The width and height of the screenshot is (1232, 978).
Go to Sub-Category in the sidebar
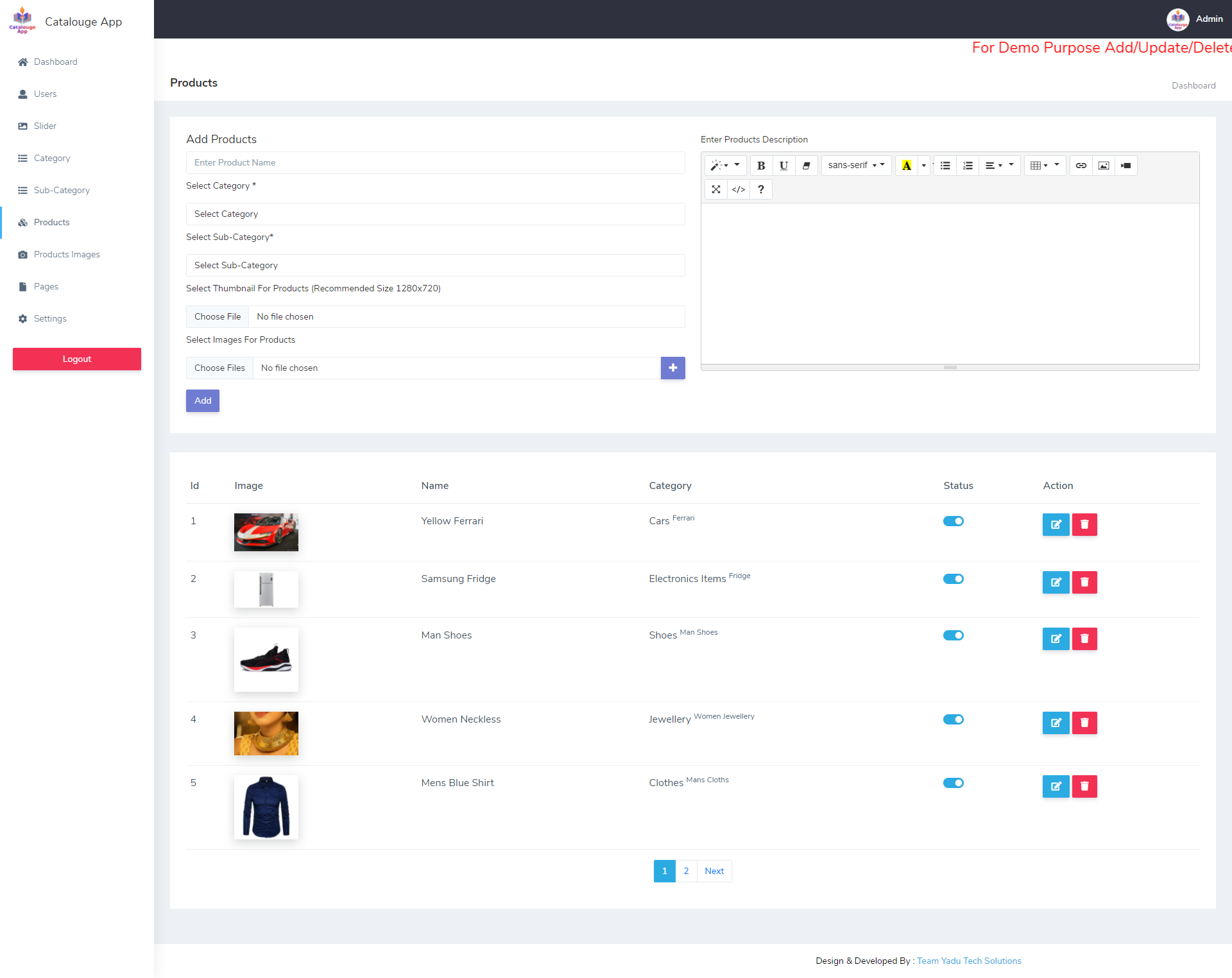click(x=62, y=190)
